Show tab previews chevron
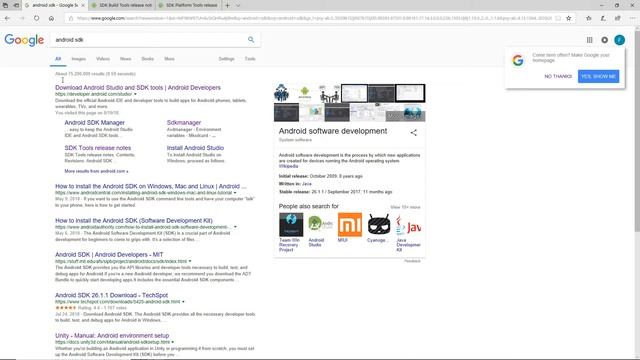The height and width of the screenshot is (360, 640). [238, 5]
